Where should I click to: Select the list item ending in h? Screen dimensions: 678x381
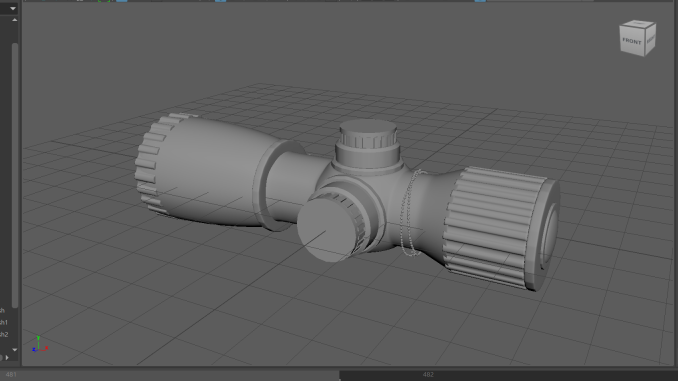pyautogui.click(x=2, y=311)
